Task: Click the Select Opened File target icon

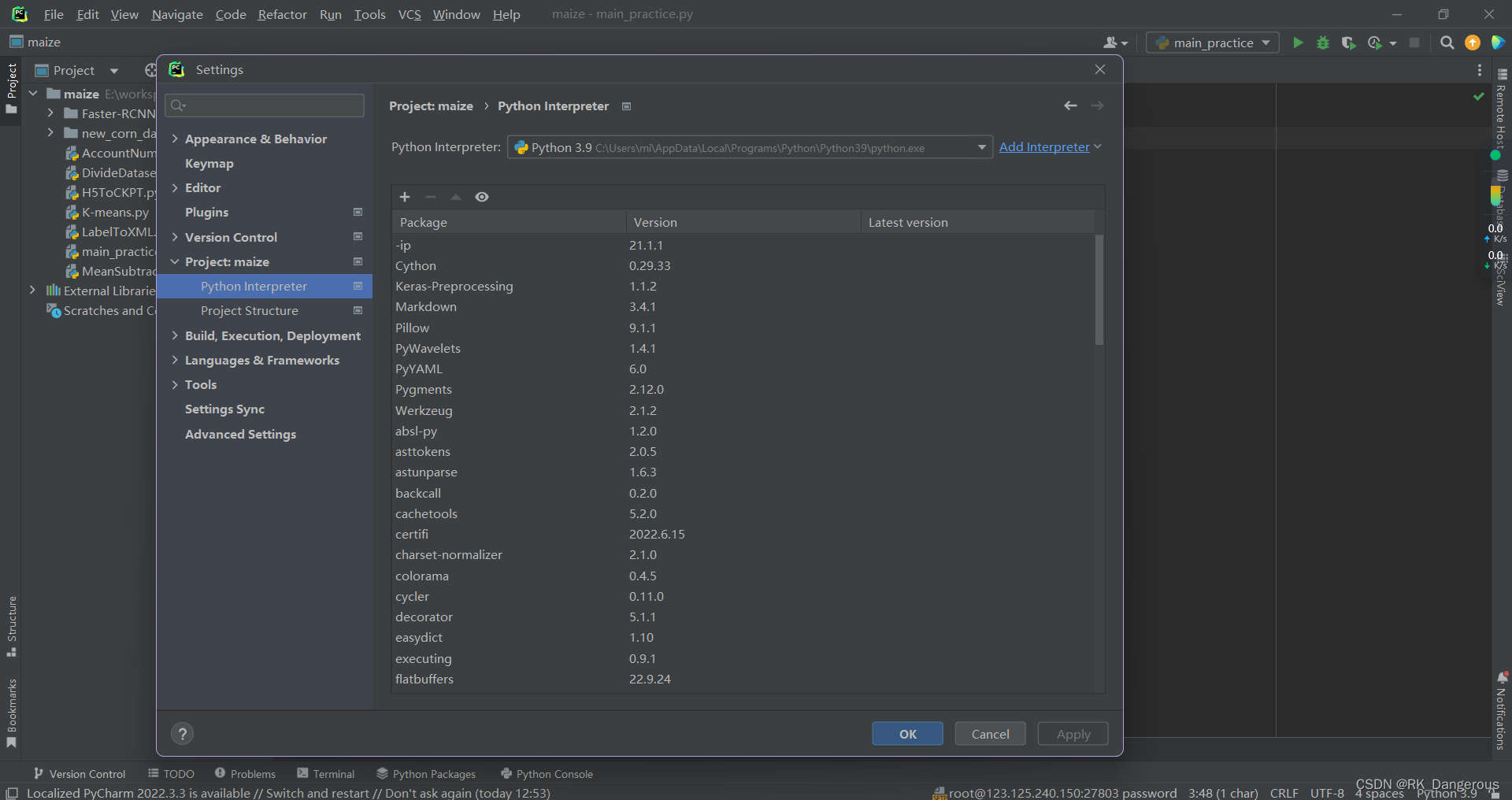Action: point(150,70)
